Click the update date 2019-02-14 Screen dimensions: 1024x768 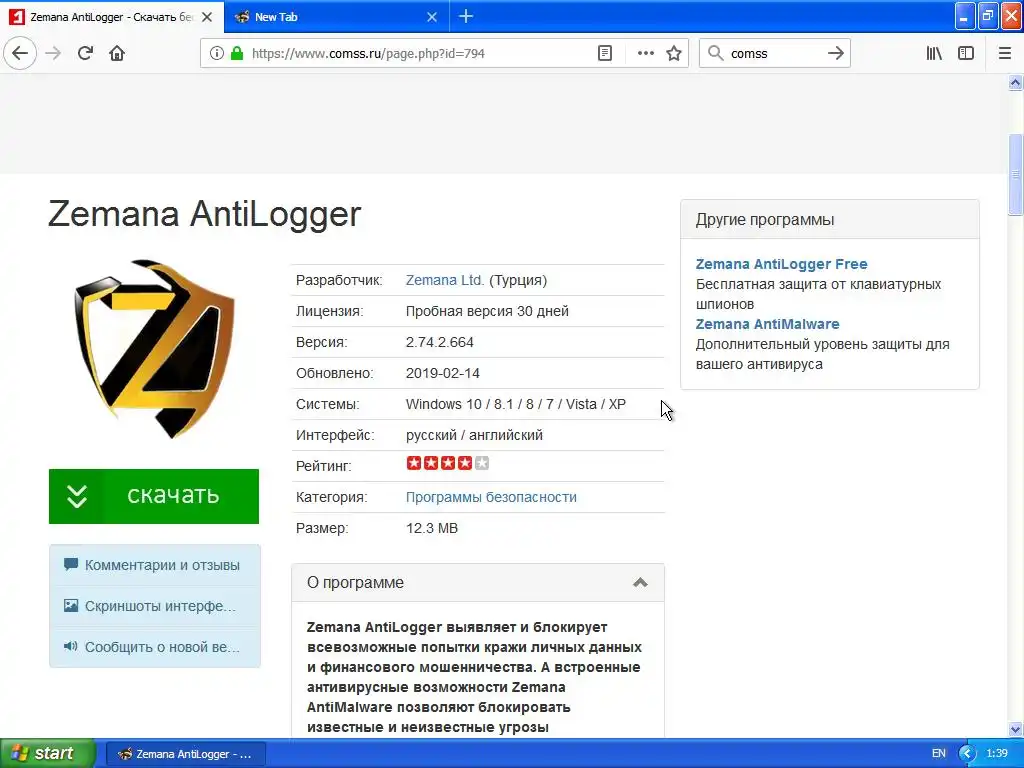[443, 374]
